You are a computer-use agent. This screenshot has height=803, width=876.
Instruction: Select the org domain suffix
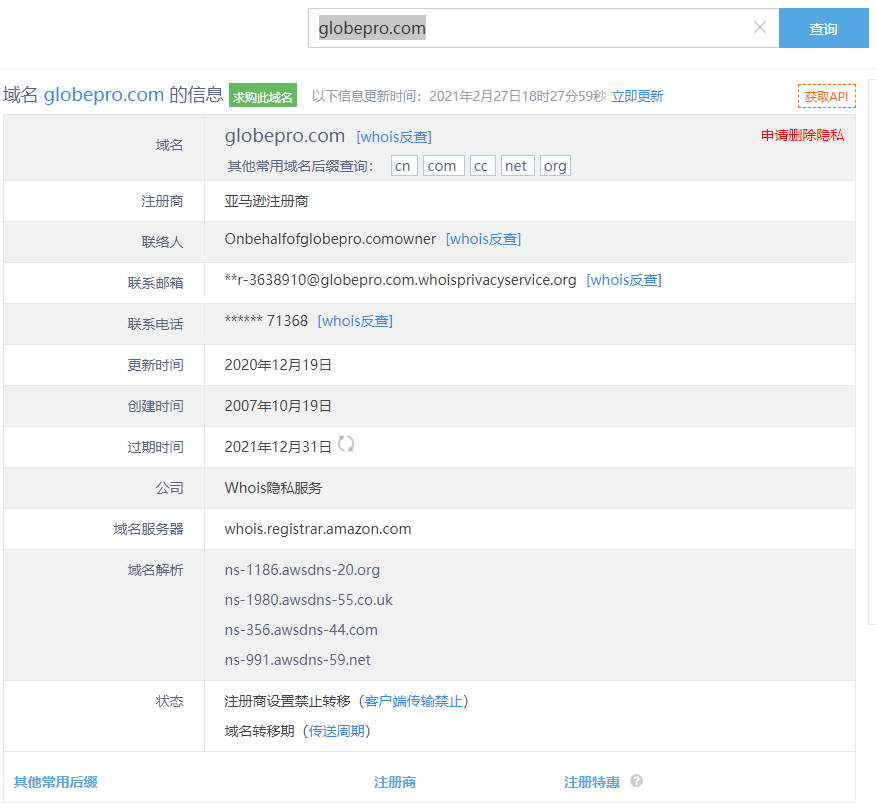[555, 166]
